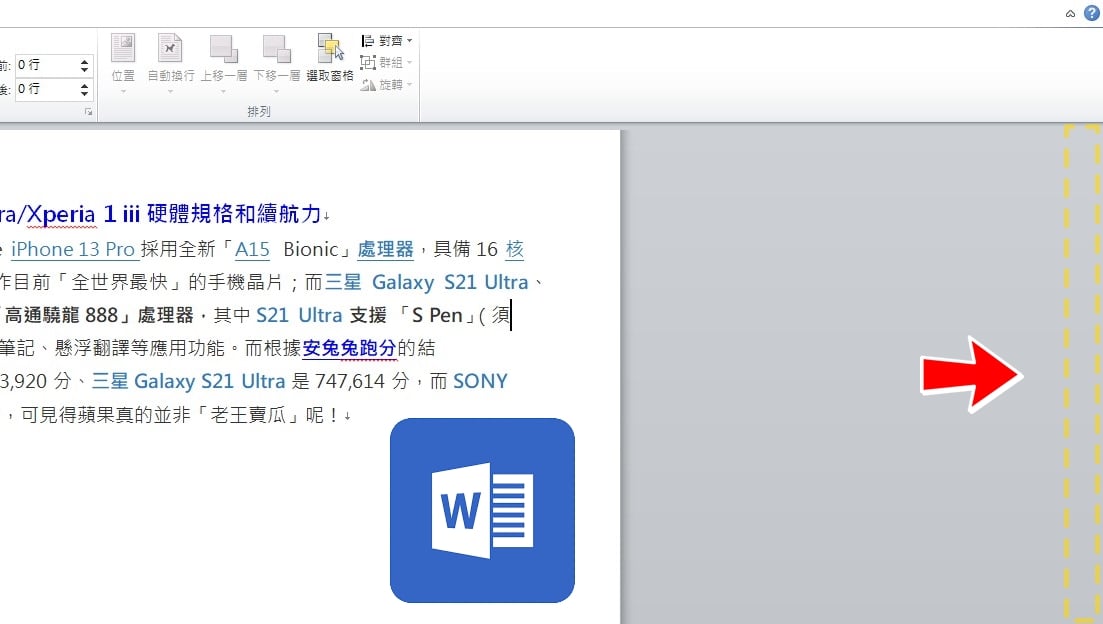Click the text 老王賣瓜
The width and height of the screenshot is (1103, 624).
tap(250, 415)
